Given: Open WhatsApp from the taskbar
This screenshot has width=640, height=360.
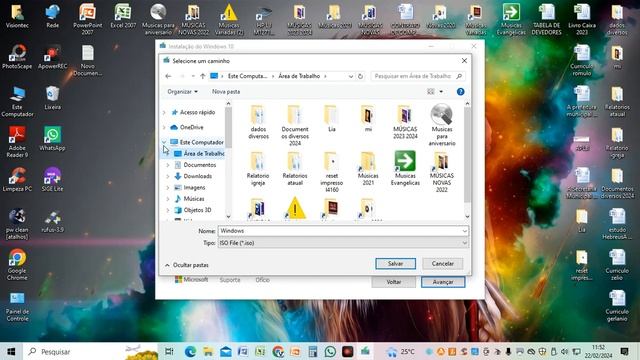Looking at the screenshot, I should [x=330, y=351].
